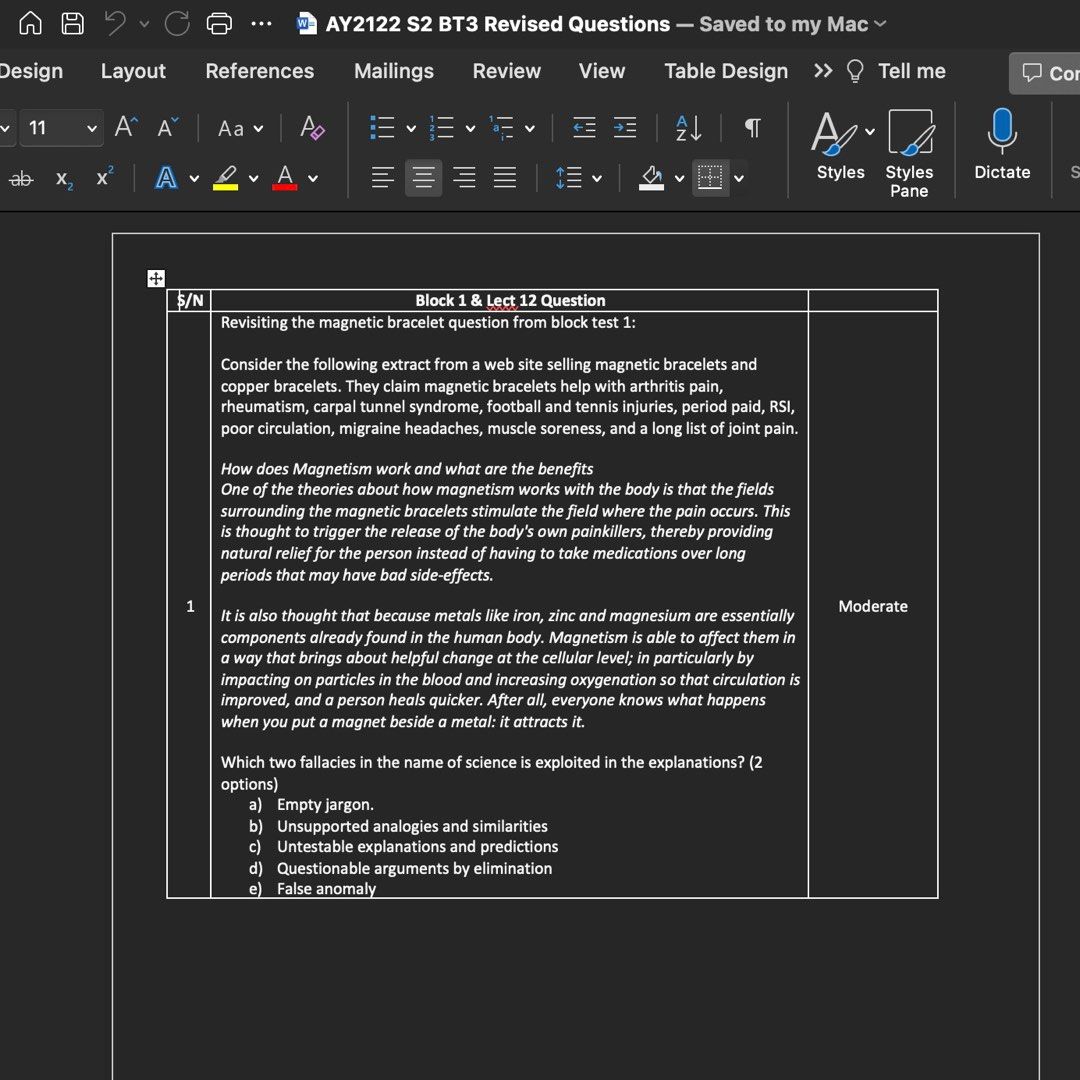Click the Tell me search button
Image resolution: width=1080 pixels, height=1080 pixels.
coord(896,71)
